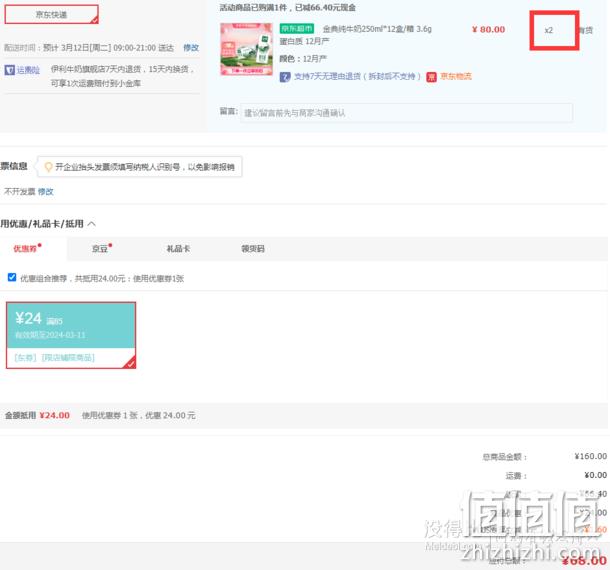The image size is (610, 570).
Task: Open the 支持7天无理由退货 link
Action: [357, 76]
